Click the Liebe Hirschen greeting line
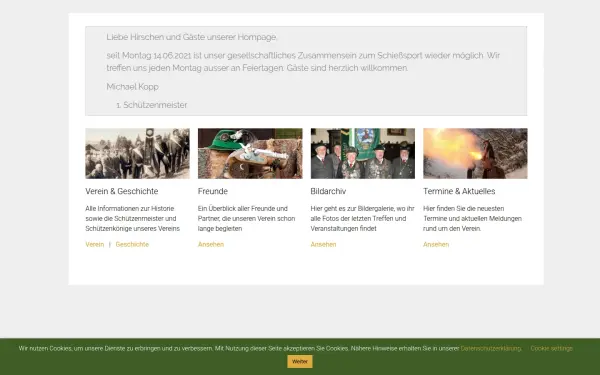Screen dimensions: 600x375 pyautogui.click(x=192, y=37)
